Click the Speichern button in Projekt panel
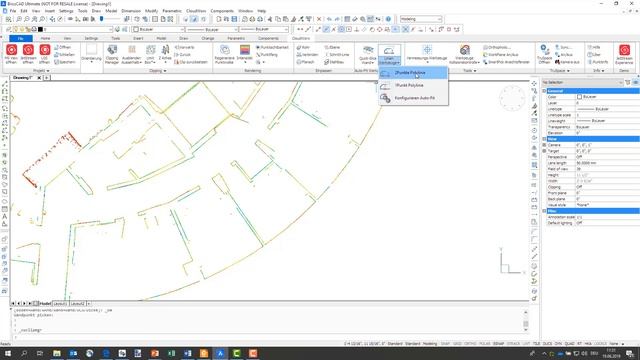Viewport: 640px width, 360px height. point(65,62)
